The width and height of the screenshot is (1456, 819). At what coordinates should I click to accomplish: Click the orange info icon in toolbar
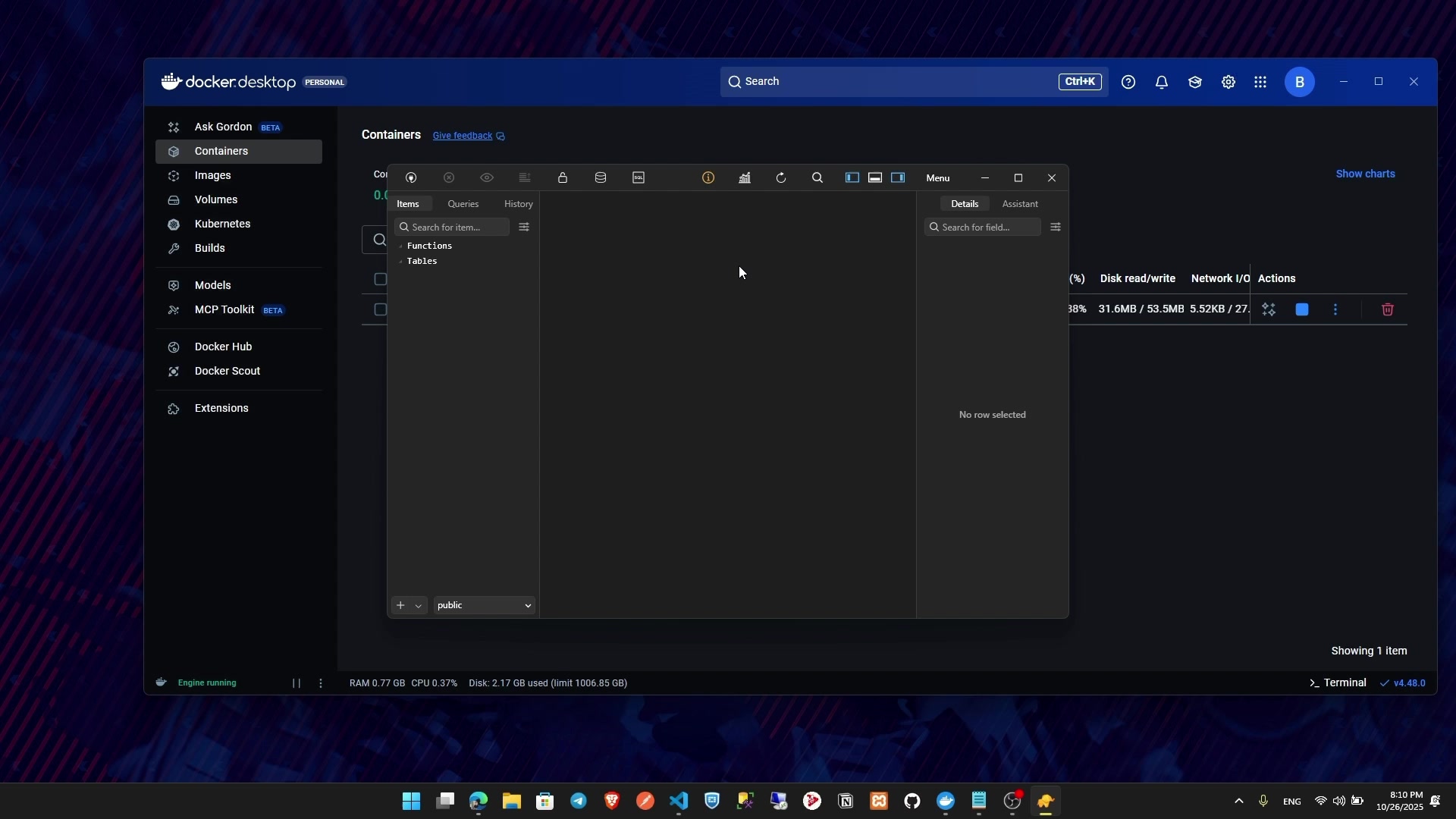(x=708, y=177)
